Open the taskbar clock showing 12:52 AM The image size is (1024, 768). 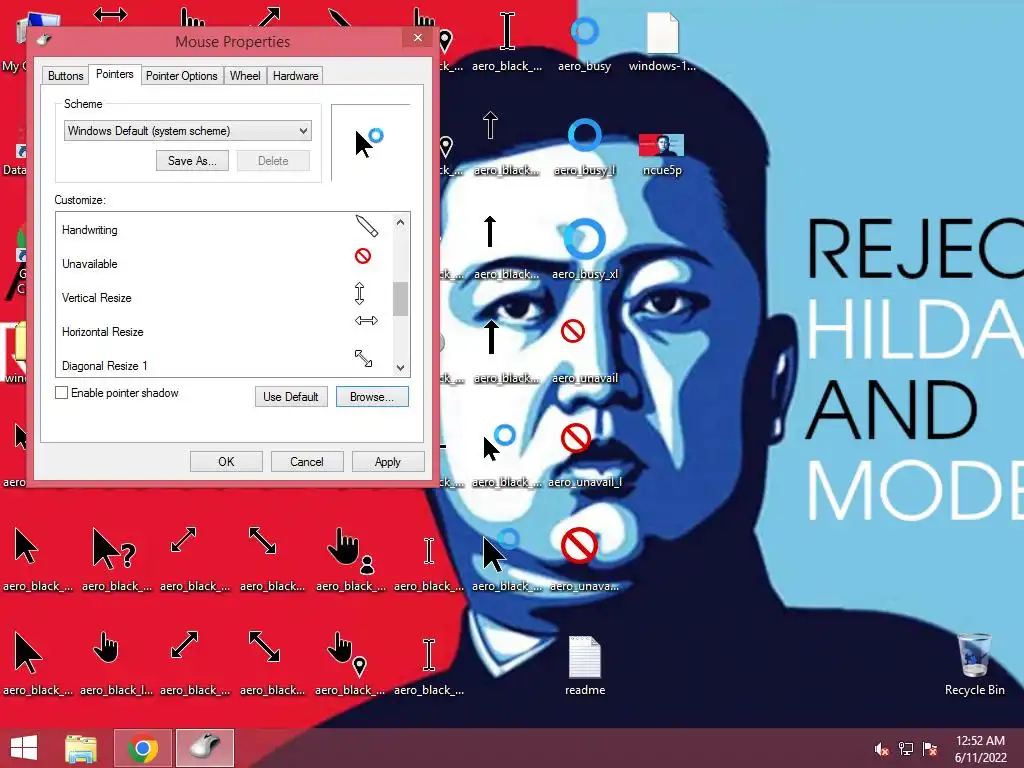point(980,749)
